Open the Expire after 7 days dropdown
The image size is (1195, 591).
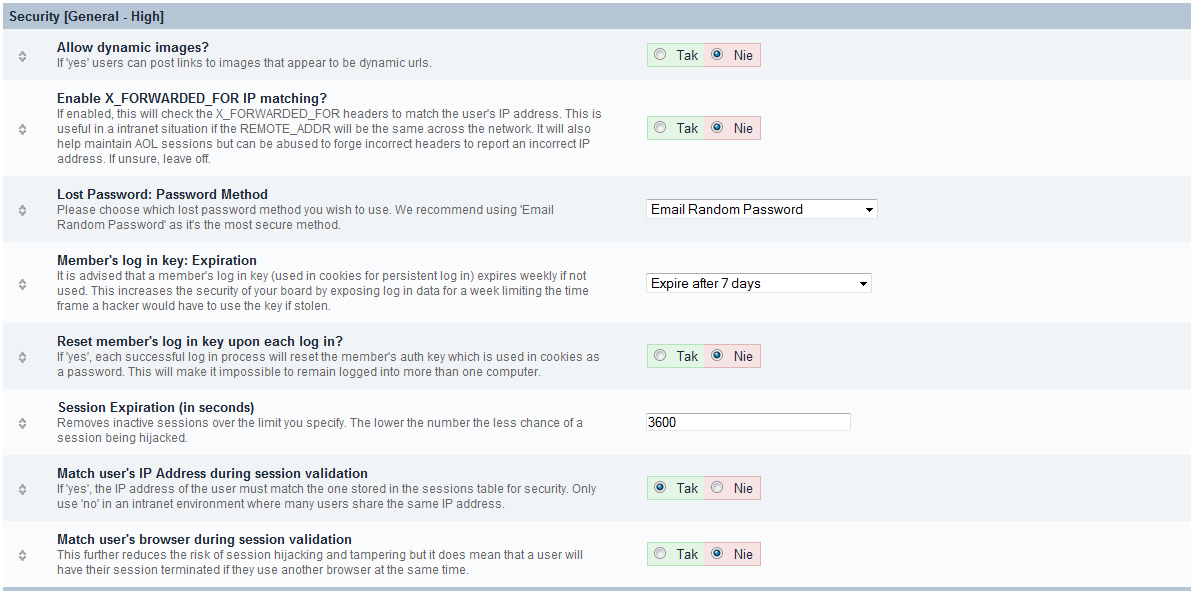tap(759, 284)
